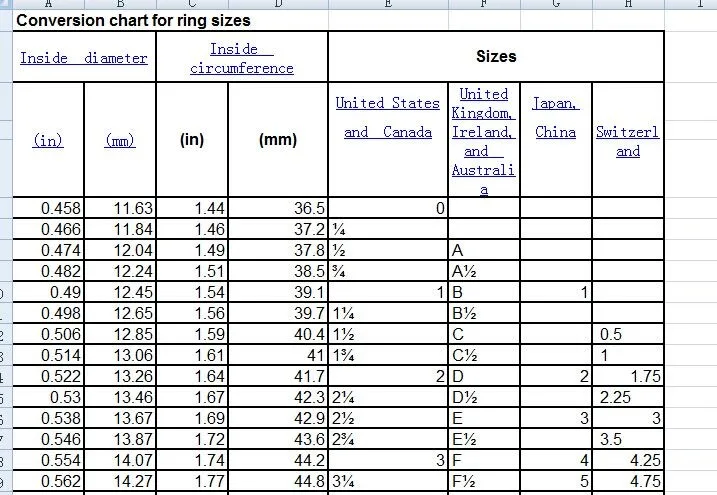The width and height of the screenshot is (717, 495).
Task: Select cell with value 0.466
Action: 48,229
